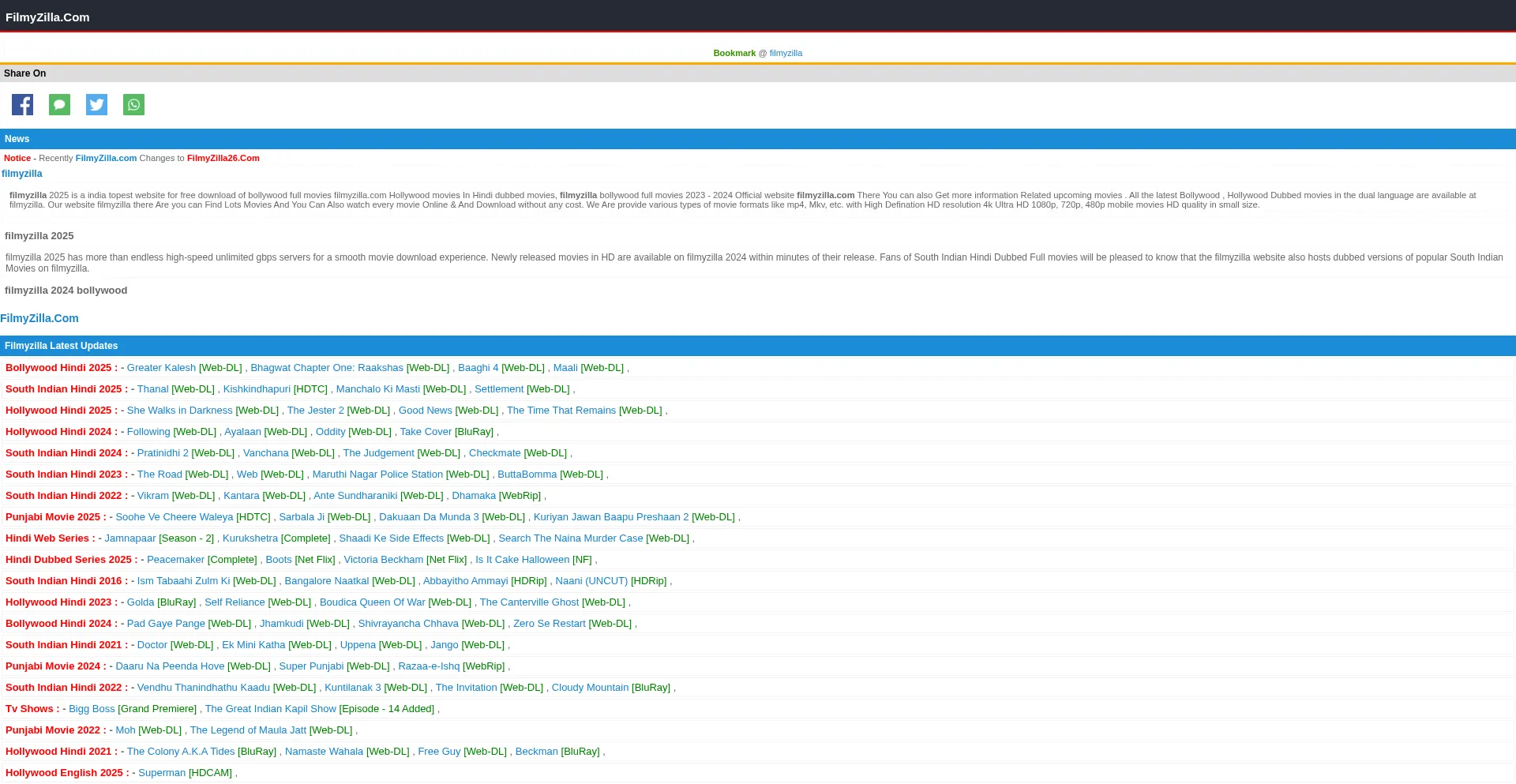This screenshot has width=1516, height=784.
Task: Open the FilmyZilla26.Com notice link
Action: (223, 158)
